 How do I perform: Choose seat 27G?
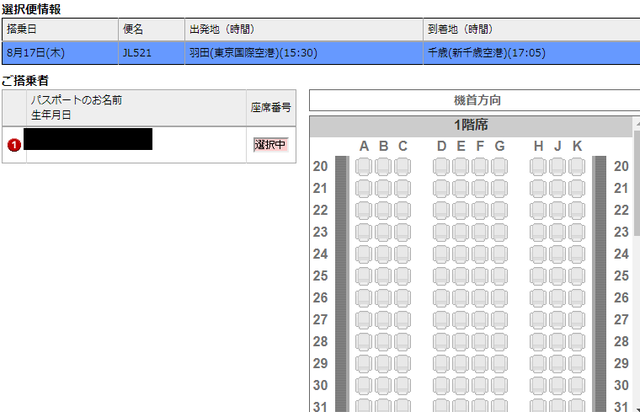[x=499, y=320]
